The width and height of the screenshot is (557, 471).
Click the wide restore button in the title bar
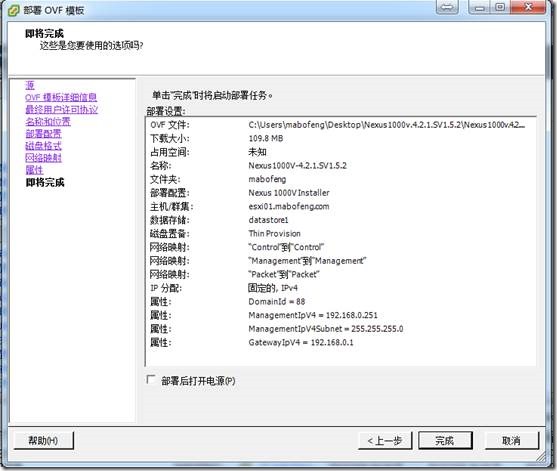[x=447, y=7]
